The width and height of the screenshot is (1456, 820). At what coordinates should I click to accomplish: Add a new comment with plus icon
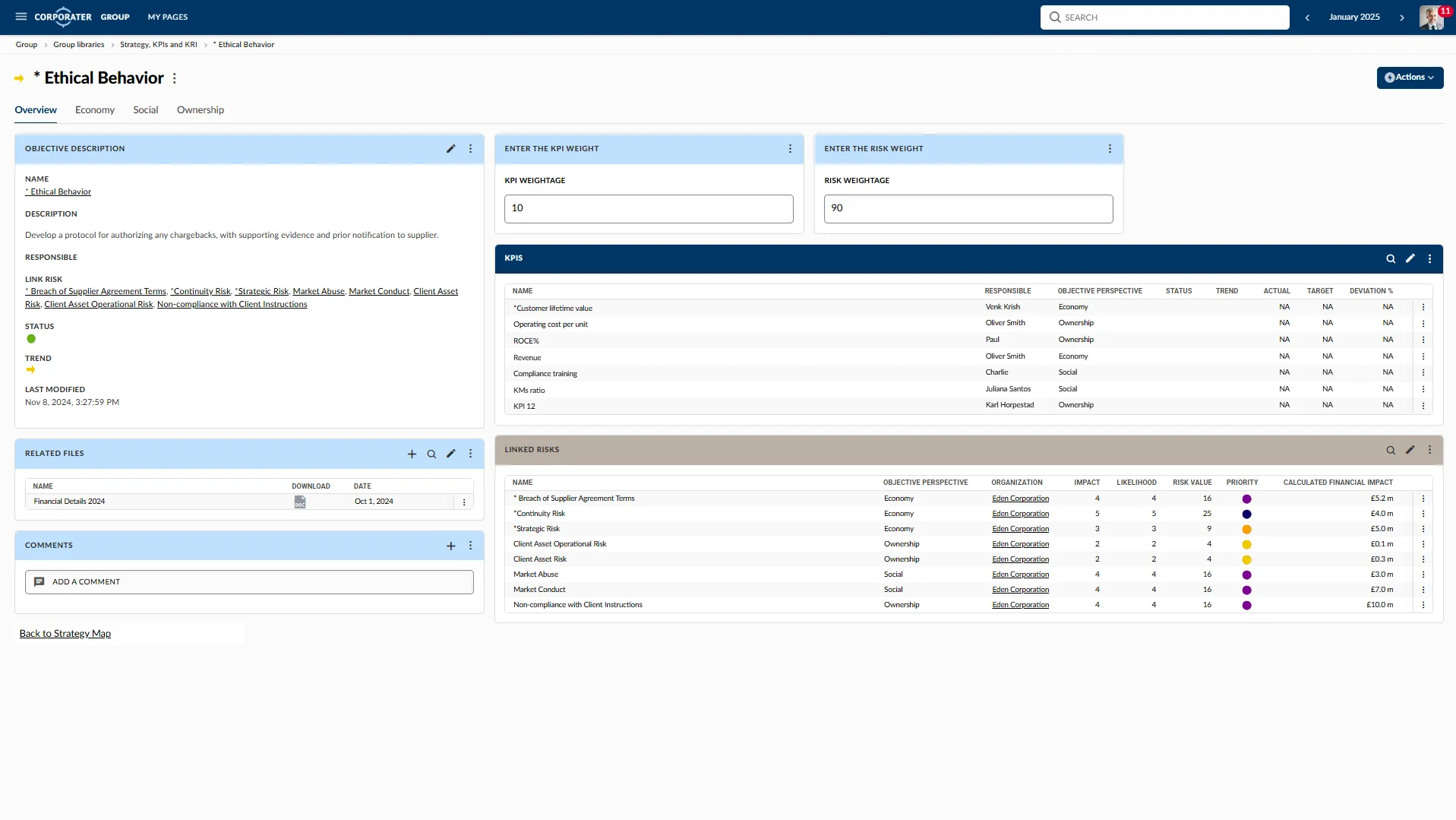coord(451,546)
